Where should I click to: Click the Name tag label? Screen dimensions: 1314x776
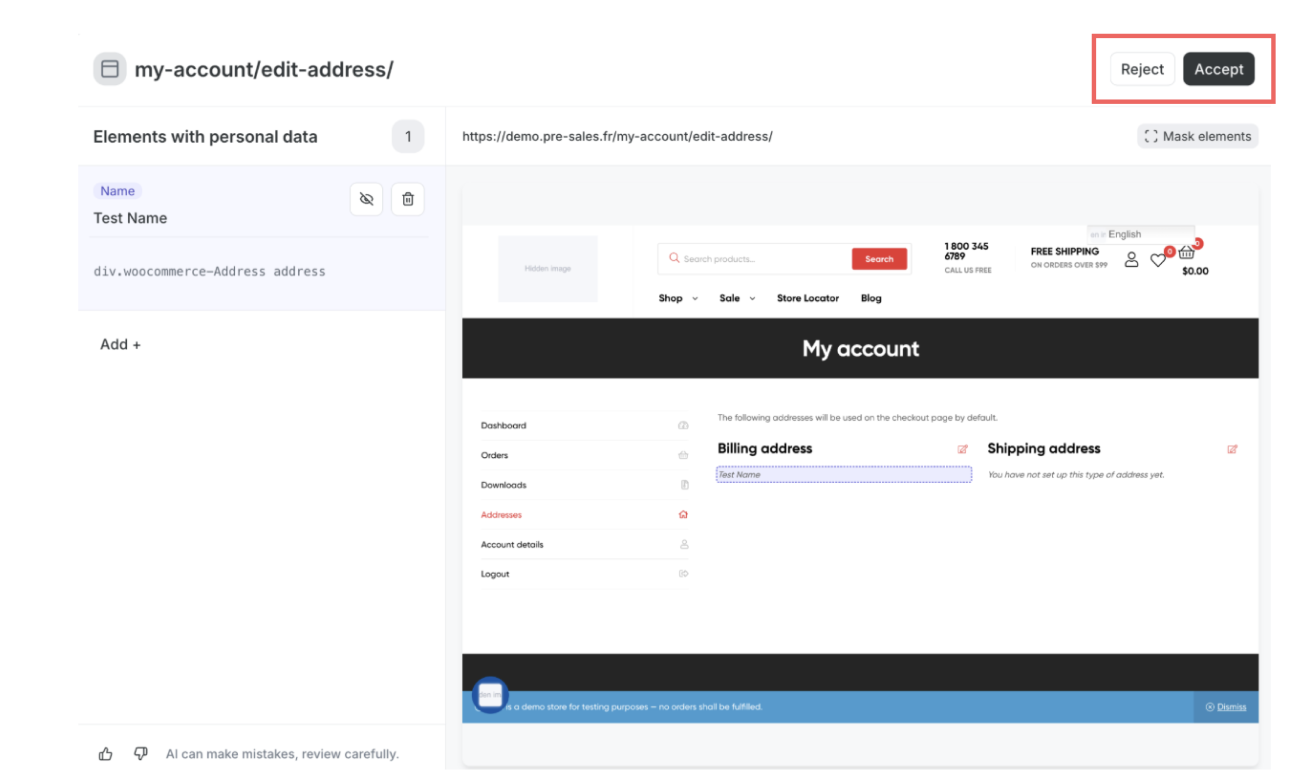pos(117,191)
